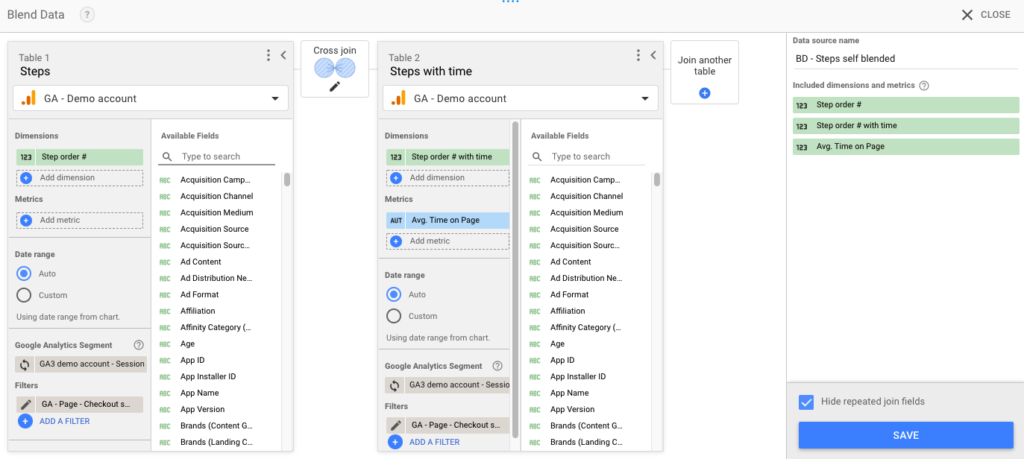
Task: Click Add metric in Table 2
Action: (448, 241)
